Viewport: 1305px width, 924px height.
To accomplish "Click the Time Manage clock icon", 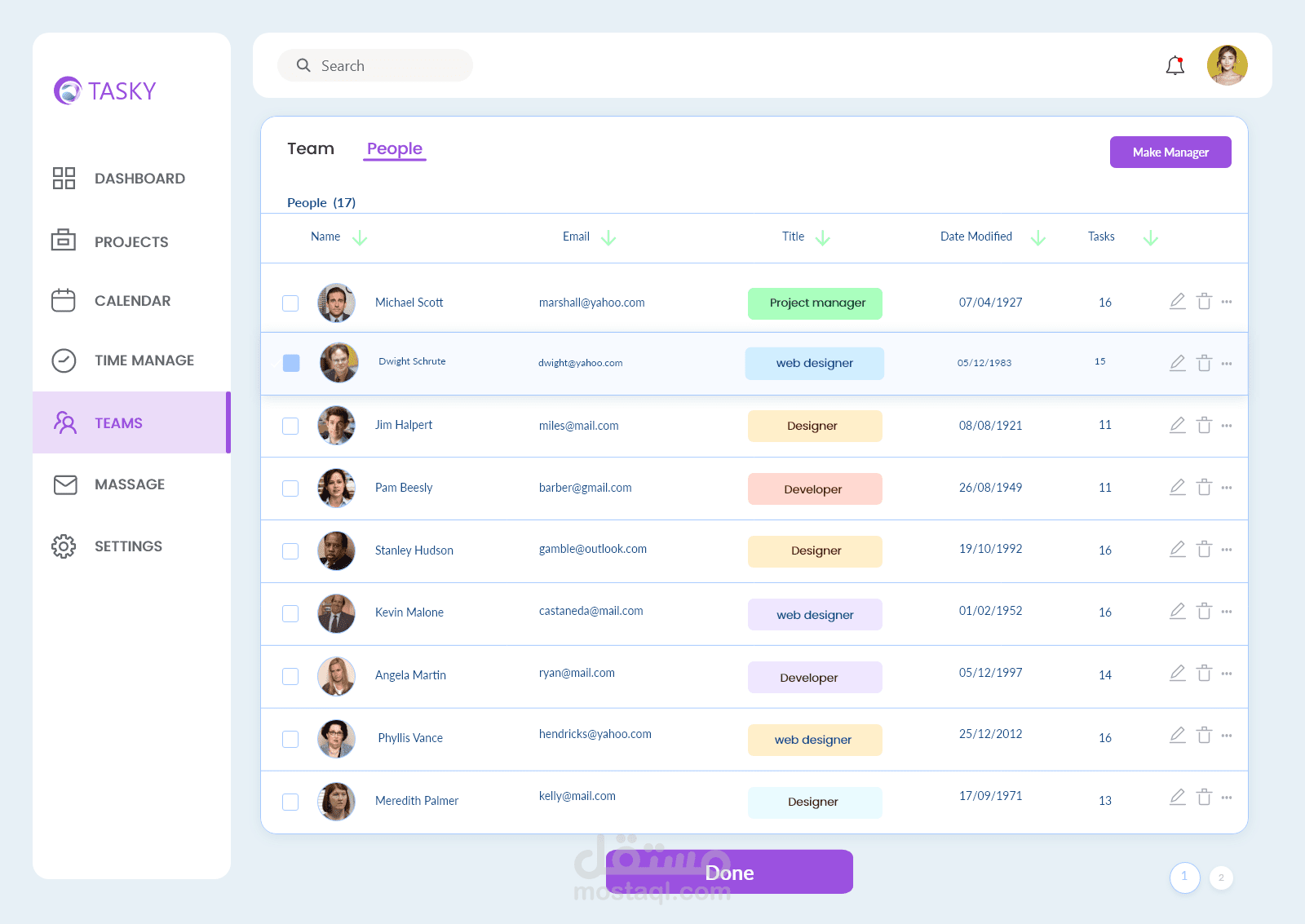I will coord(64,360).
